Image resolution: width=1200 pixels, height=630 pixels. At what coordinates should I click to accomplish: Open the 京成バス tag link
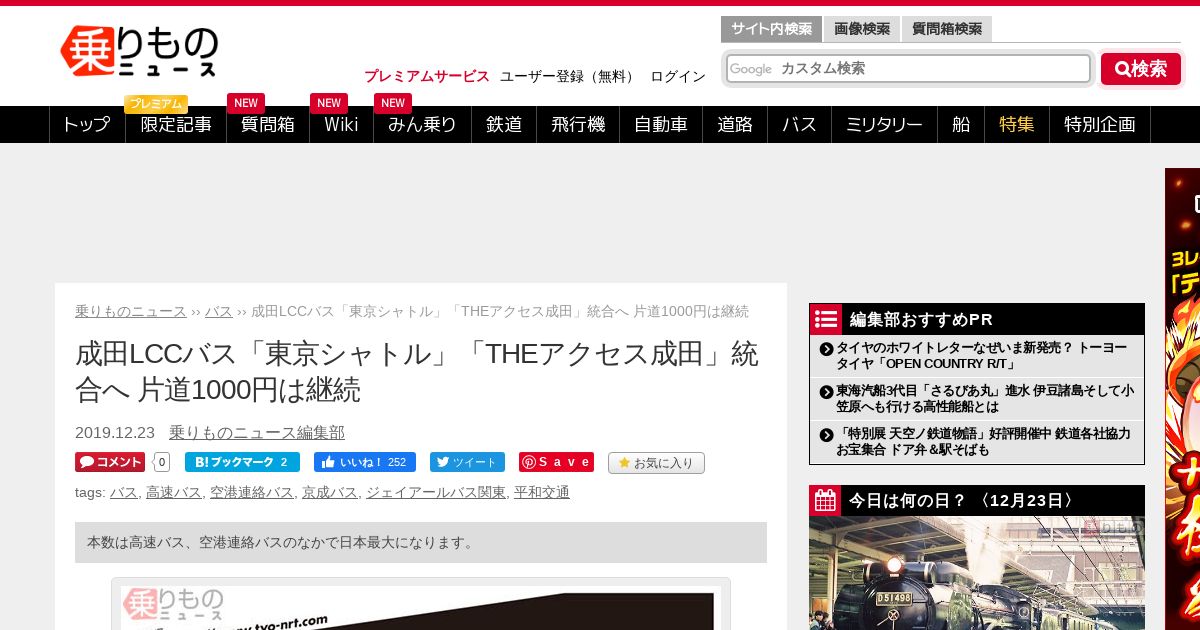(x=330, y=492)
